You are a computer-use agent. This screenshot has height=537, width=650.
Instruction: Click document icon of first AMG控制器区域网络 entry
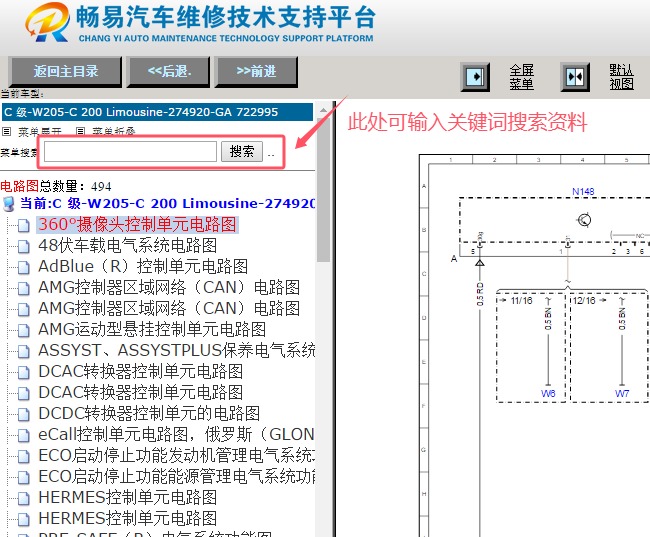click(23, 288)
